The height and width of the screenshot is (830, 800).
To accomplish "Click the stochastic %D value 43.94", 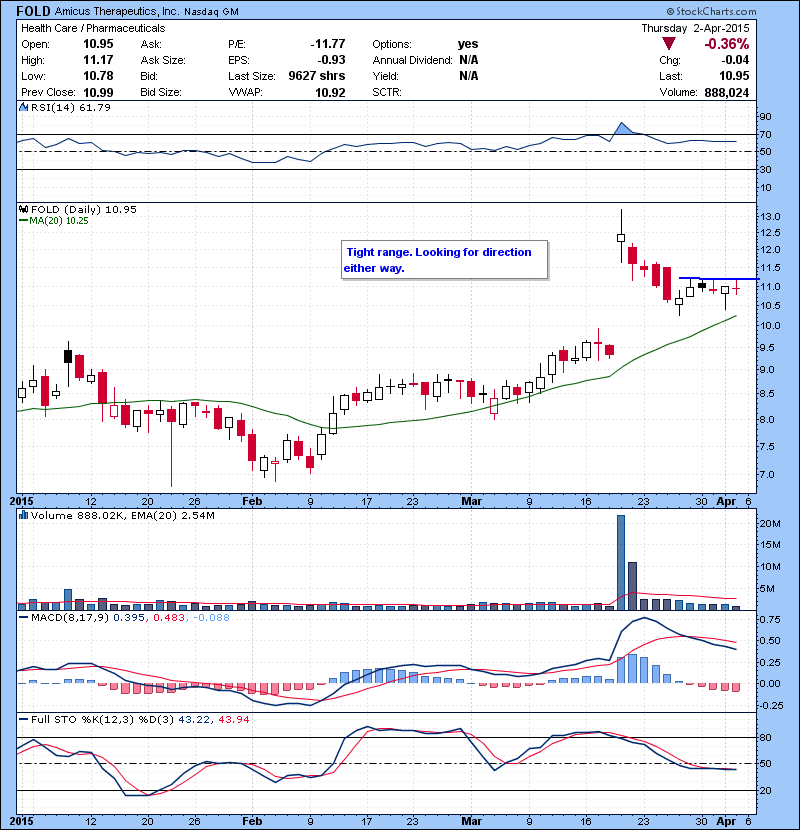I will point(233,719).
